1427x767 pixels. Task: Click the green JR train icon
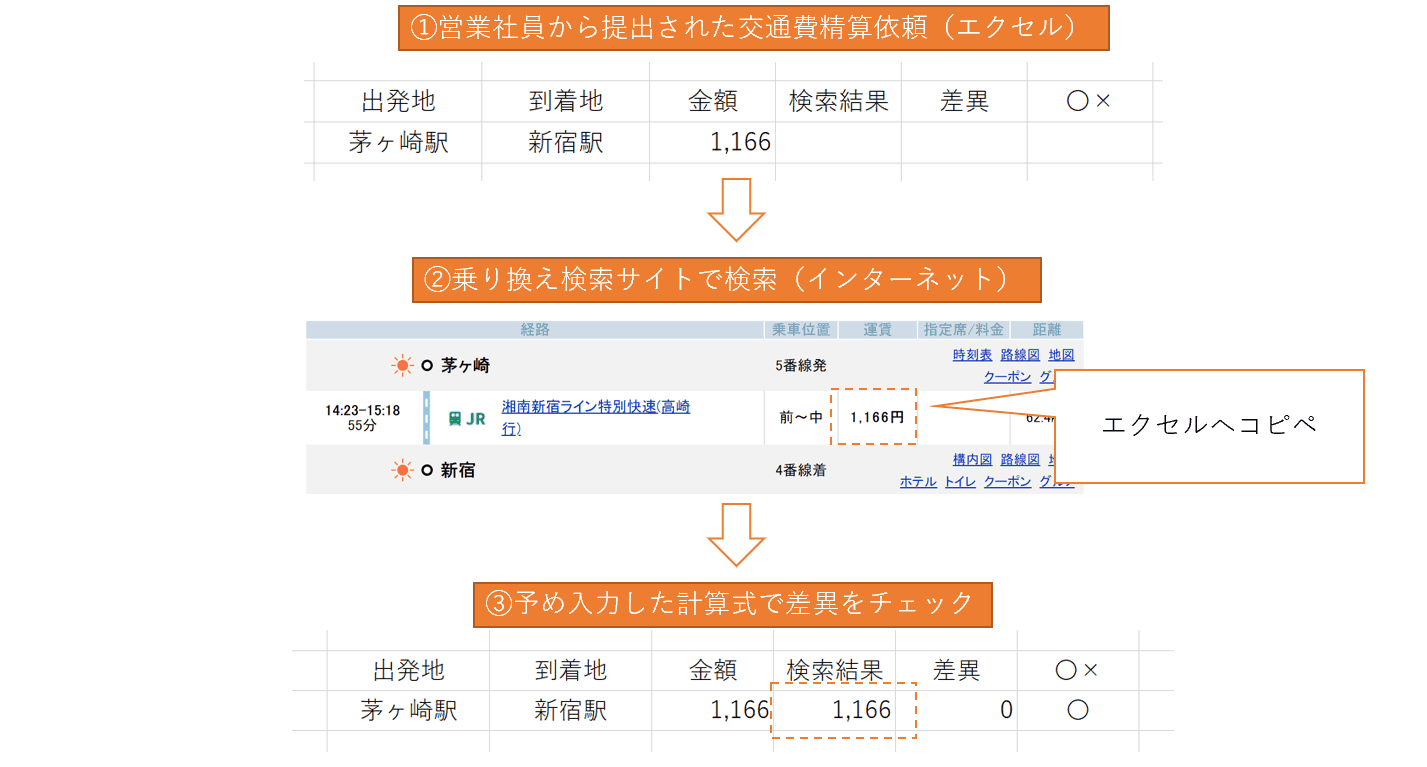click(x=467, y=419)
